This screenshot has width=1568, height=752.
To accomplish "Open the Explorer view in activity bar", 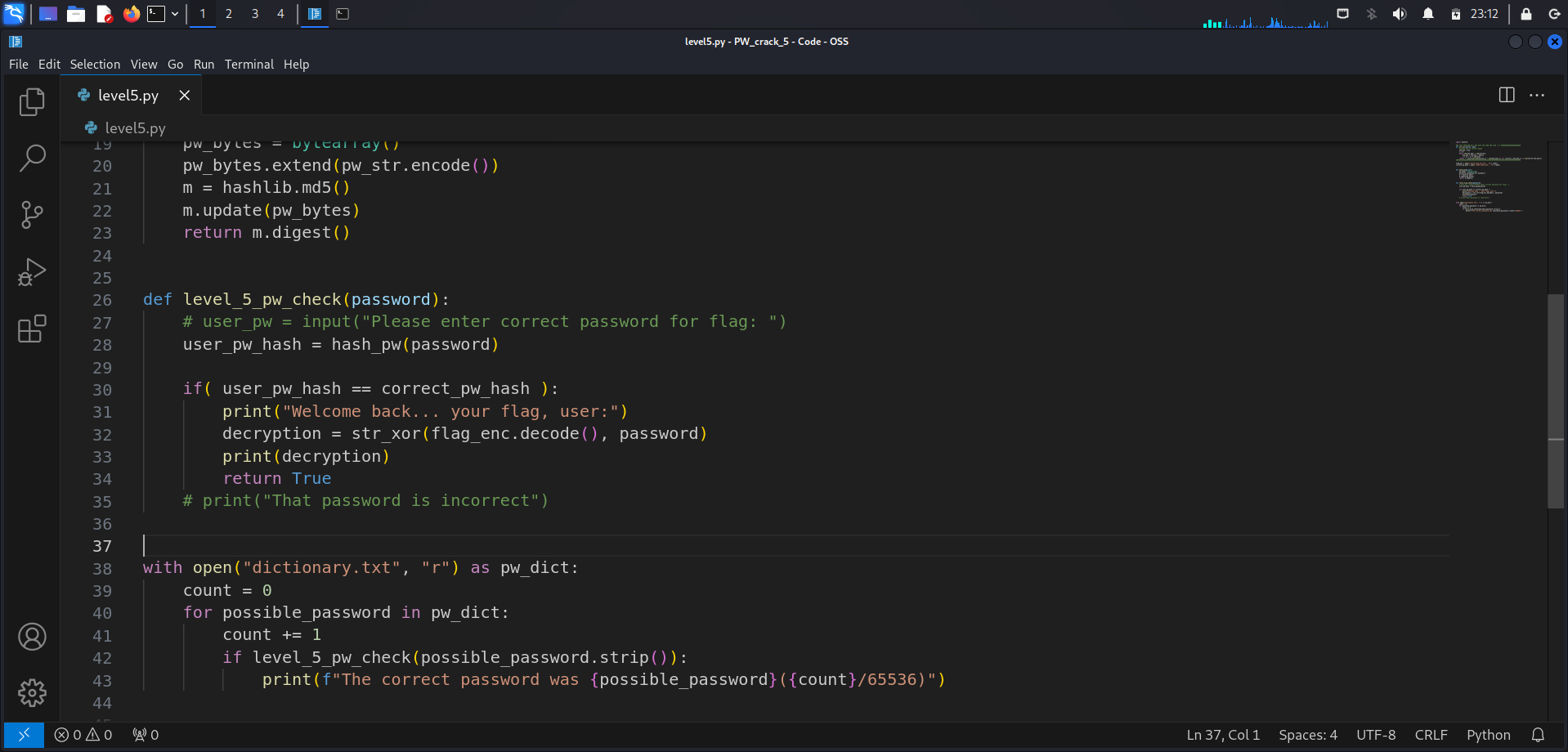I will [32, 101].
